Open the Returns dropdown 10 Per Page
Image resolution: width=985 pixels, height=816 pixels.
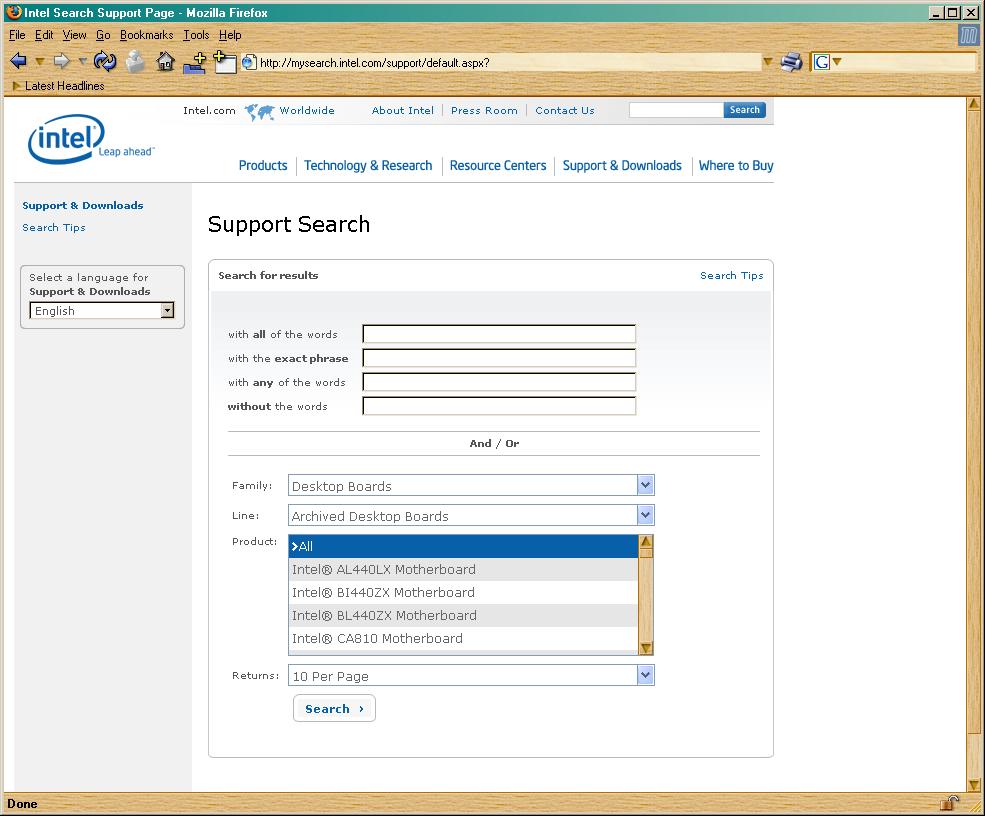tap(645, 675)
